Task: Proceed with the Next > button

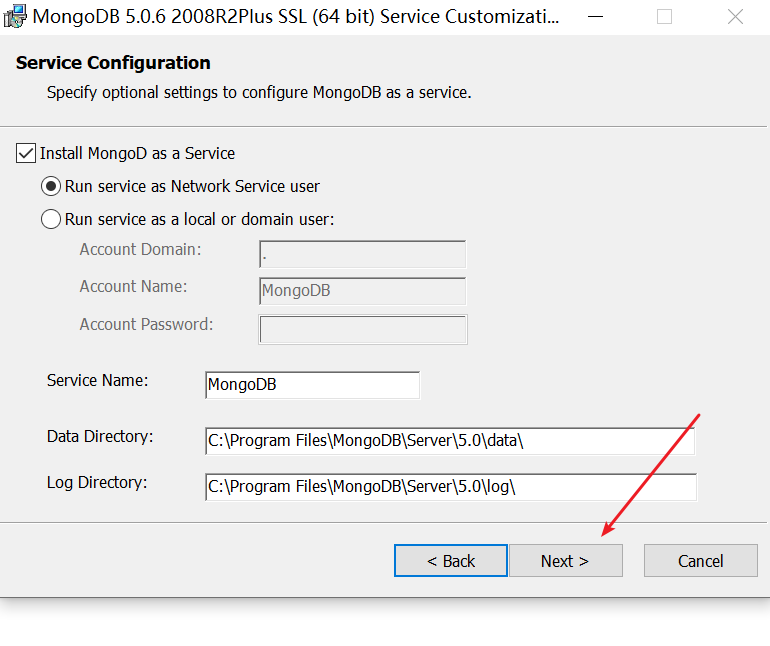Action: [566, 561]
